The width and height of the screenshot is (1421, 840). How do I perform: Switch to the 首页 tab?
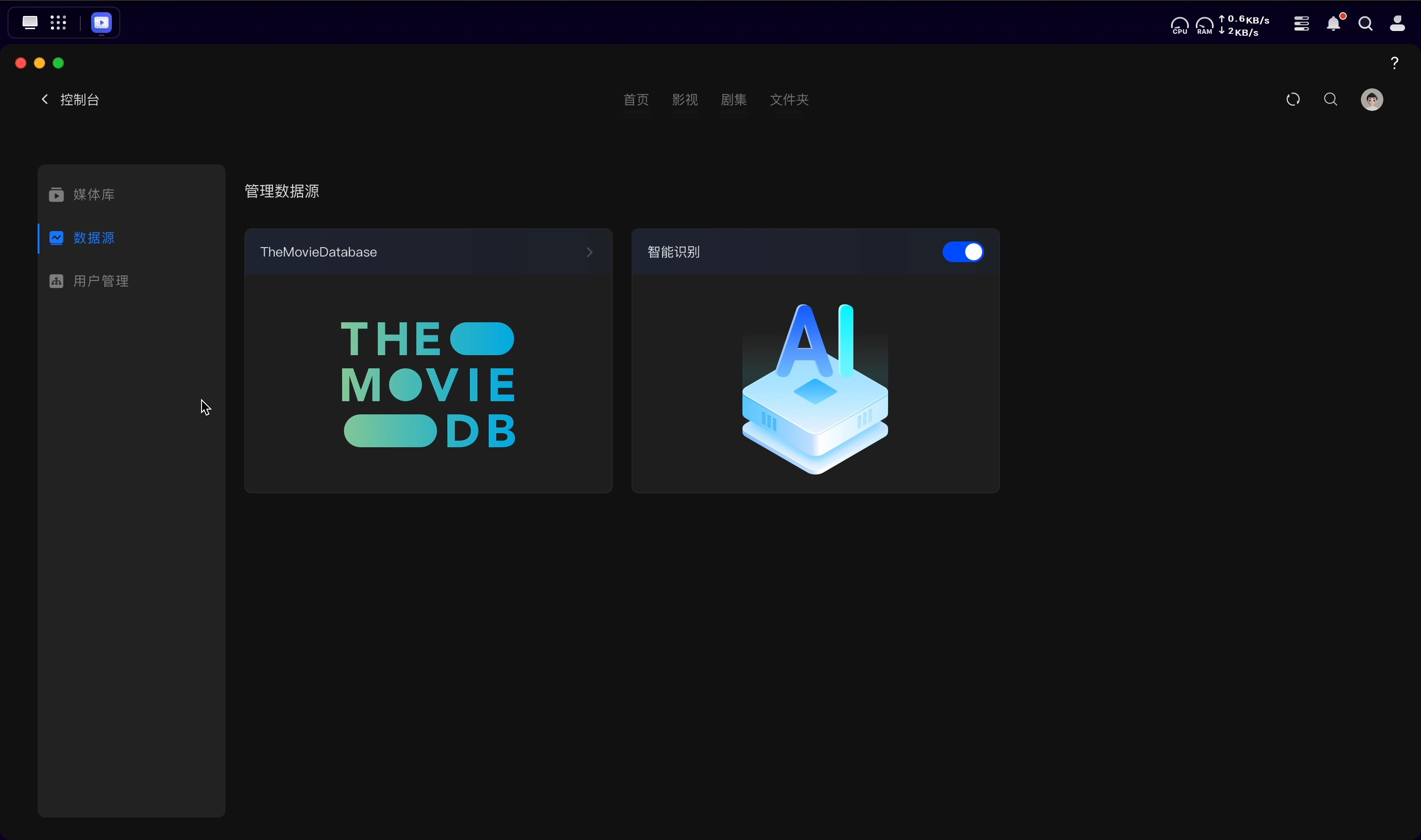point(636,100)
